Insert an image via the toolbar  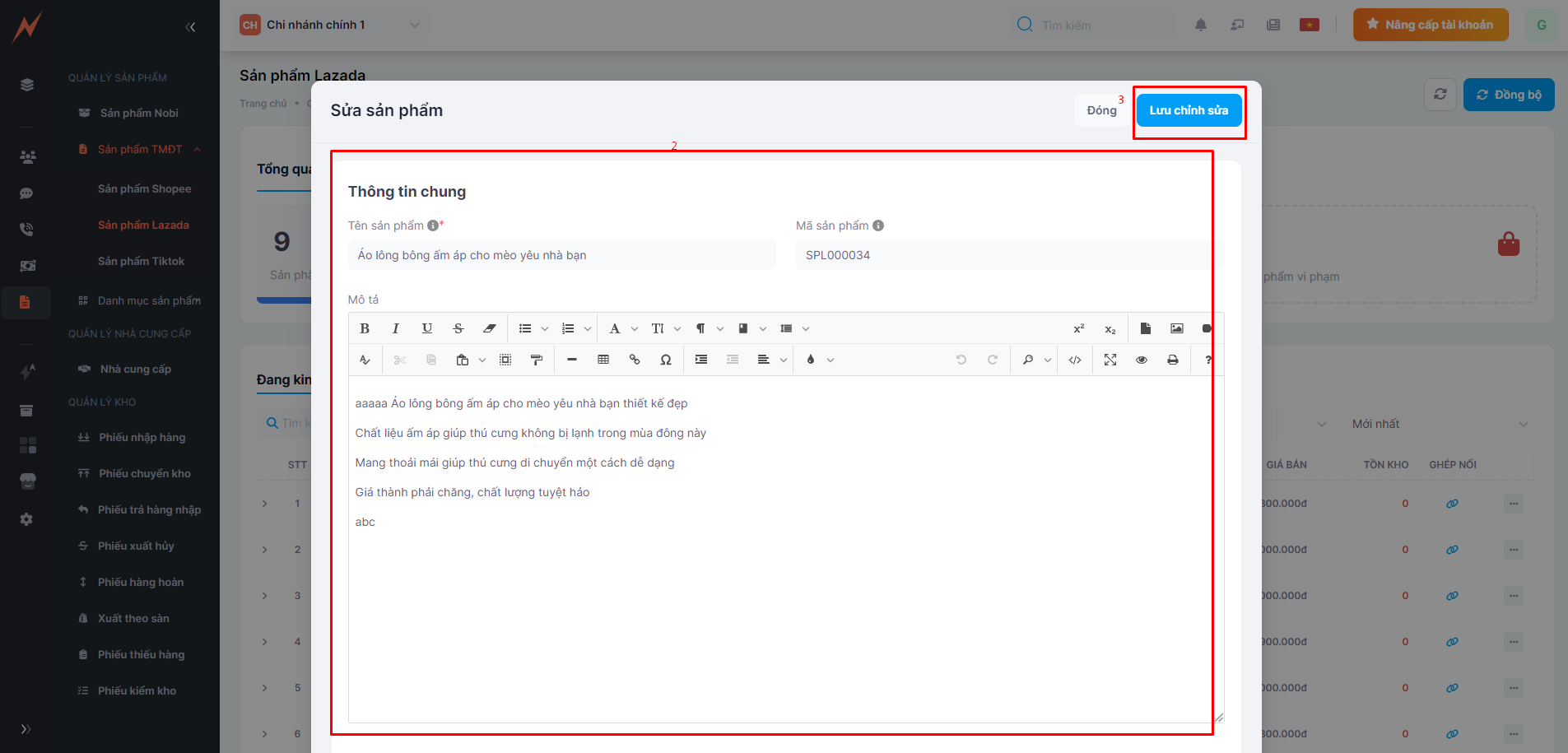point(1177,328)
